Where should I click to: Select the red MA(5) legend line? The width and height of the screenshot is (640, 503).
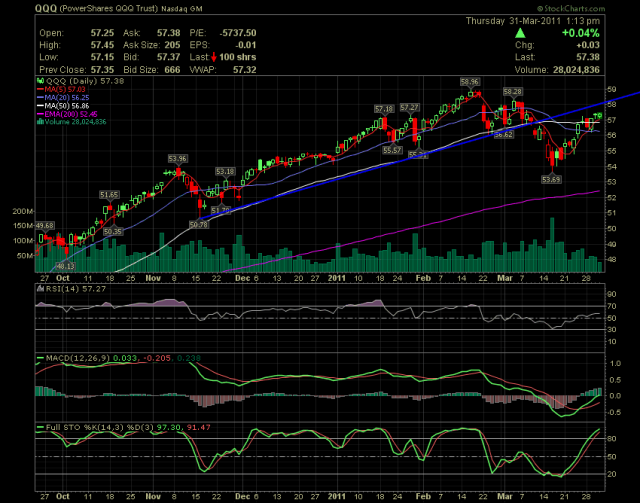point(40,89)
